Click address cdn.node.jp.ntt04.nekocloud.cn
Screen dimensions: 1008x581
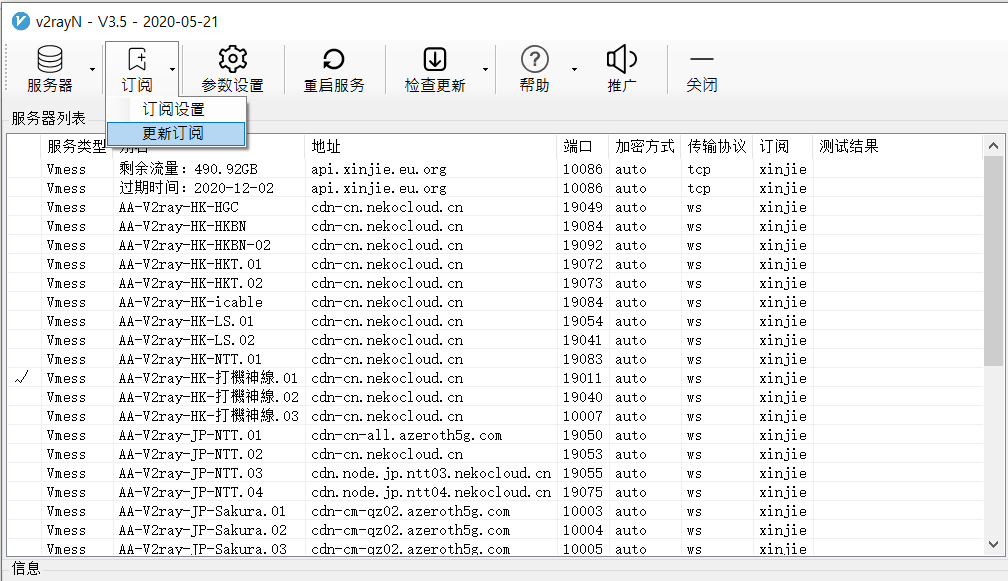point(431,492)
